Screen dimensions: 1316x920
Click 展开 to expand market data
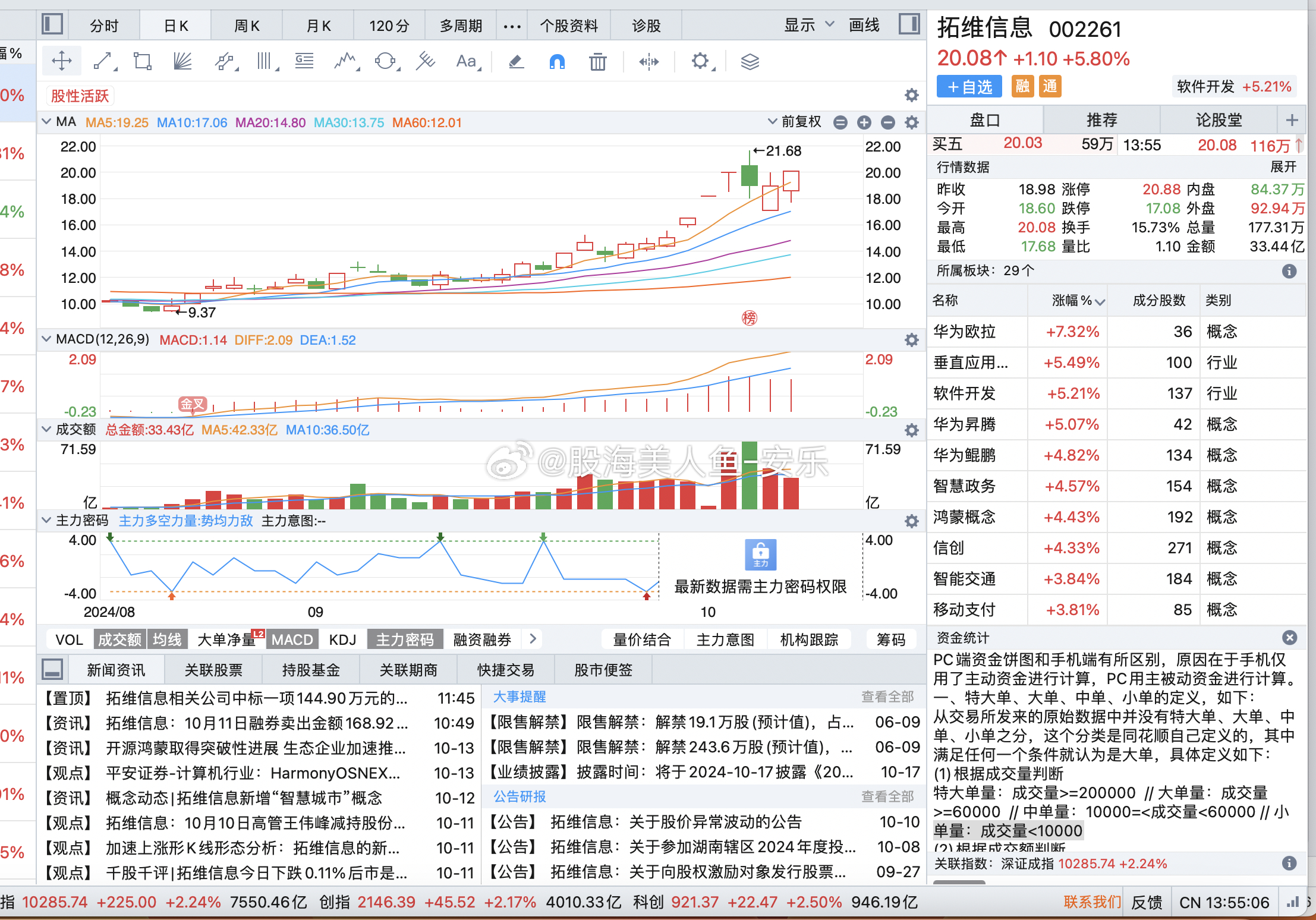click(1283, 167)
